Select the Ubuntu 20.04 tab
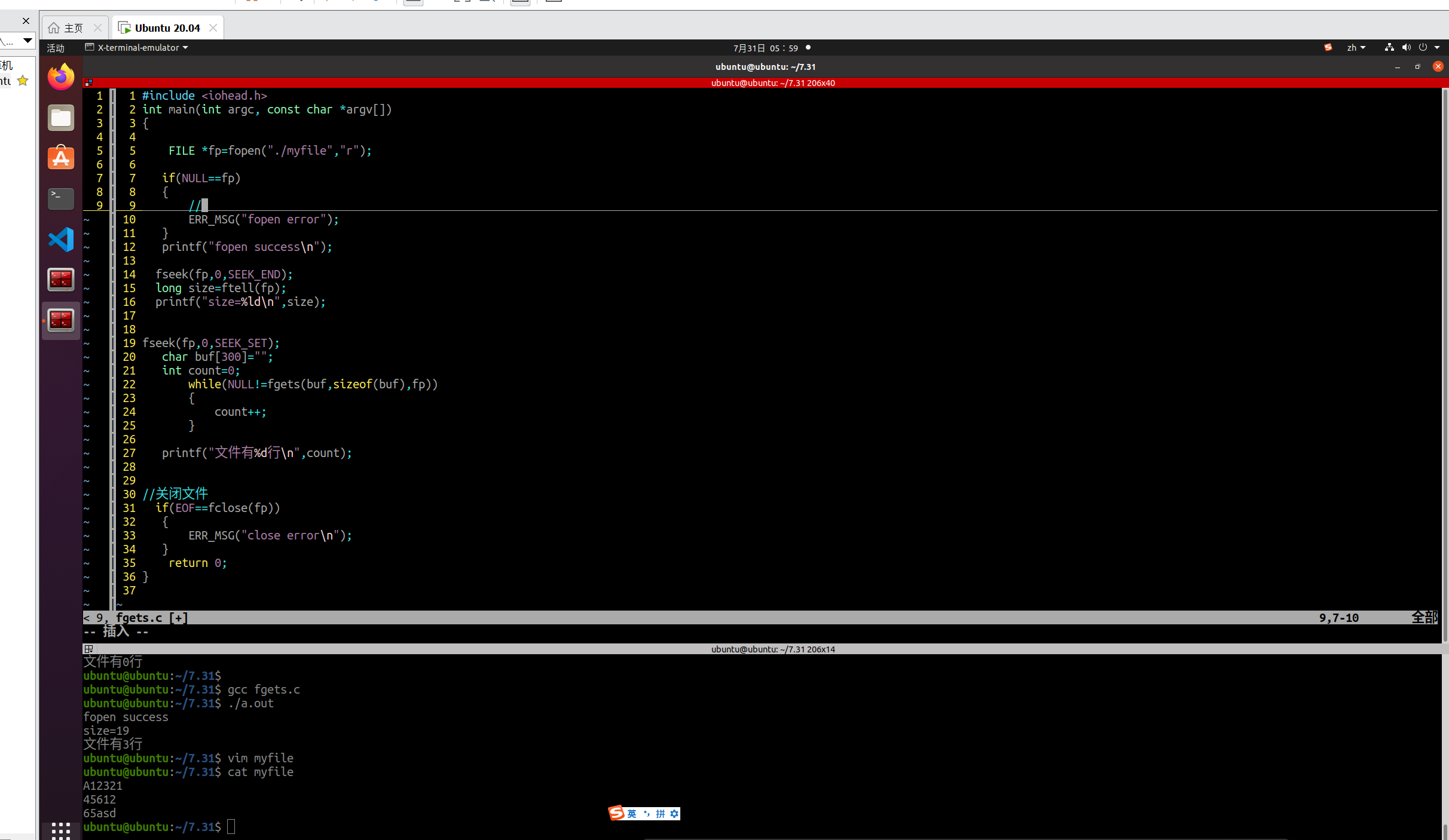Viewport: 1449px width, 840px height. (167, 28)
